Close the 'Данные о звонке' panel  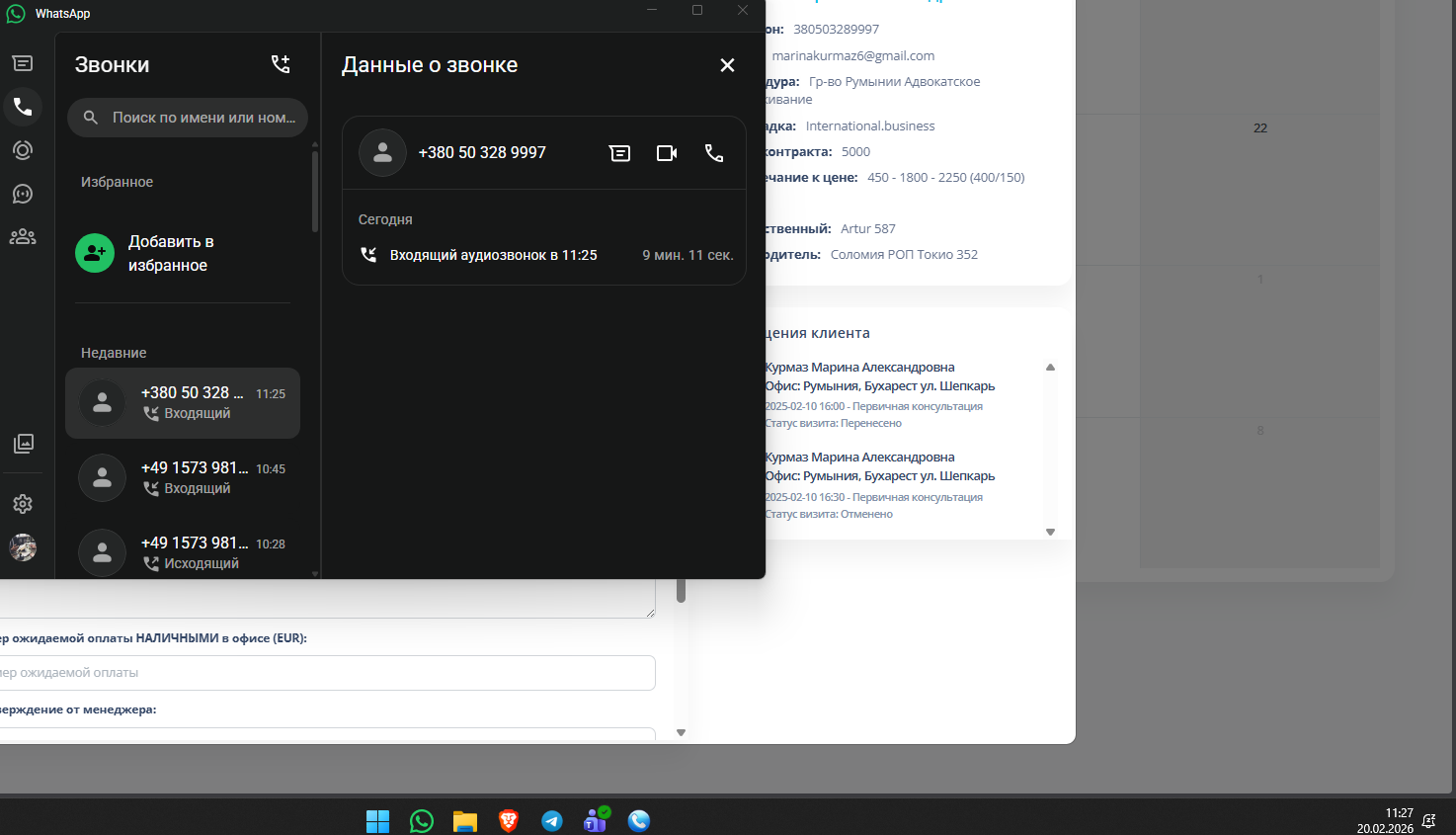coord(727,65)
